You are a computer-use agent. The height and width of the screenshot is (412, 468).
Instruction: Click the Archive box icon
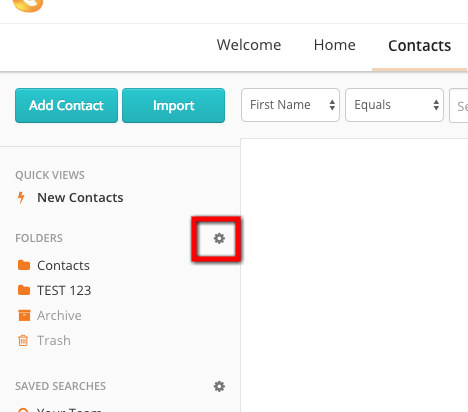point(24,315)
